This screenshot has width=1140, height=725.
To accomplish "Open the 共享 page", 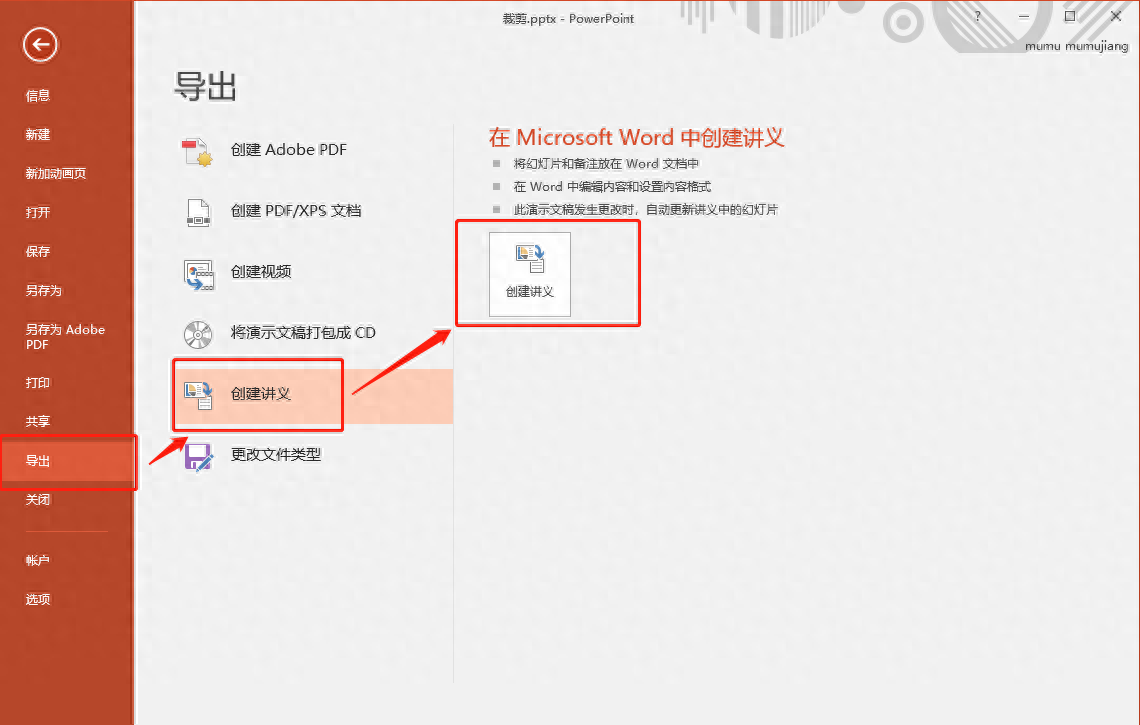I will 38,421.
